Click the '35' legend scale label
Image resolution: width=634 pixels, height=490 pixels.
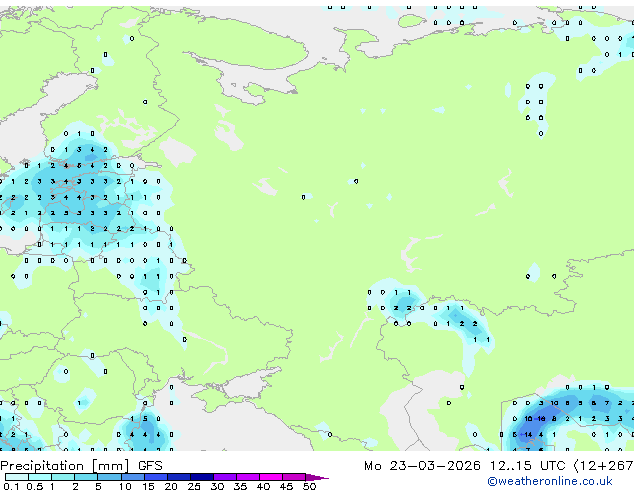click(240, 486)
